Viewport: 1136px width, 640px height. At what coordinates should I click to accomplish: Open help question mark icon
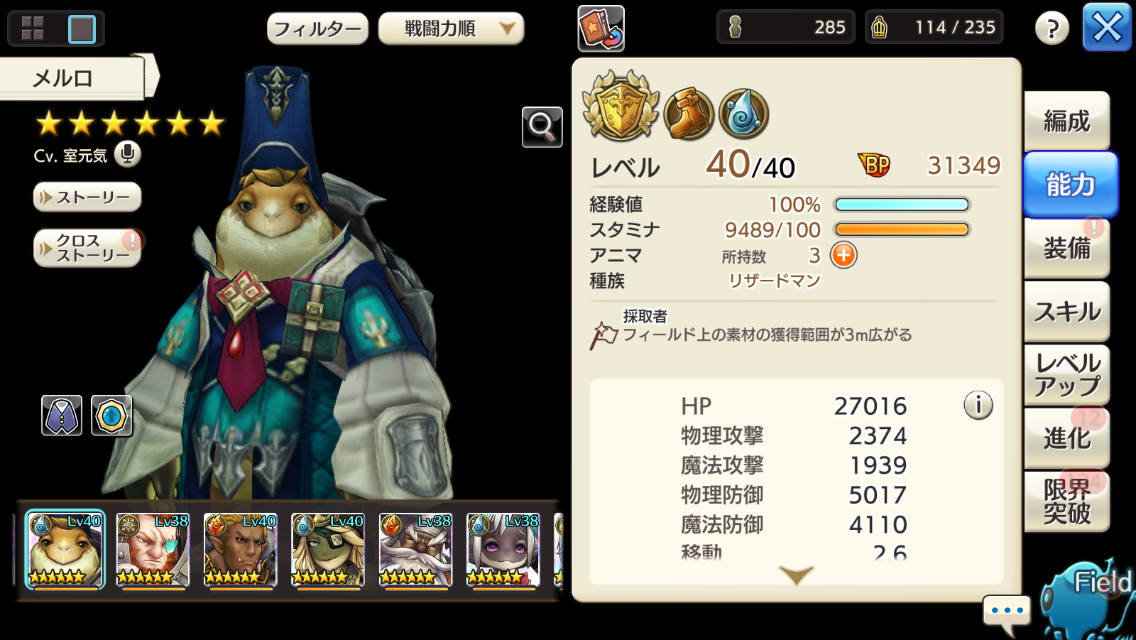pyautogui.click(x=1052, y=28)
